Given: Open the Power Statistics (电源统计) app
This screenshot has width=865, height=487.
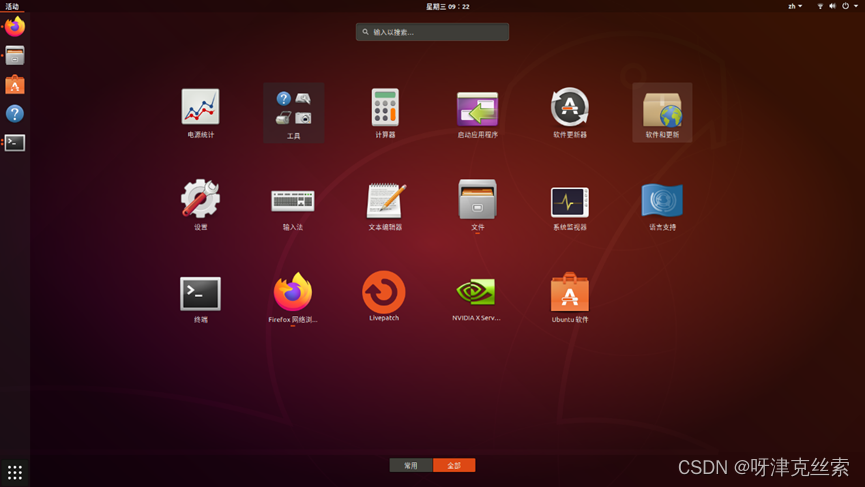Looking at the screenshot, I should pos(200,113).
